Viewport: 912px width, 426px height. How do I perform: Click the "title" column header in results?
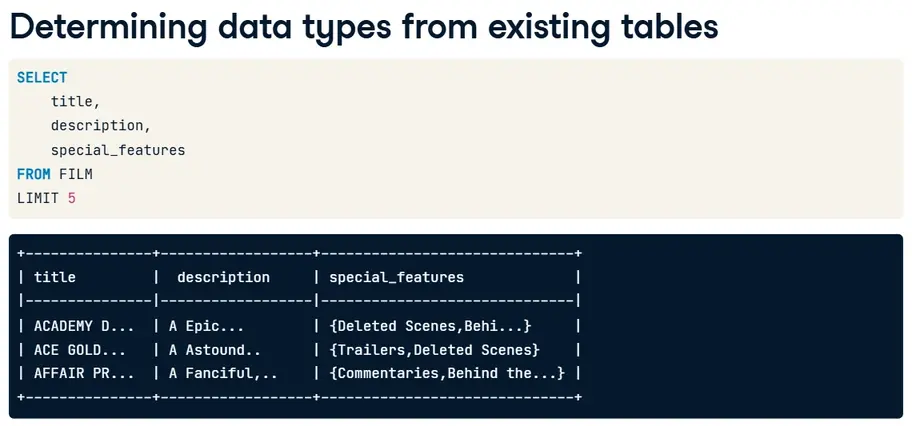tap(55, 277)
